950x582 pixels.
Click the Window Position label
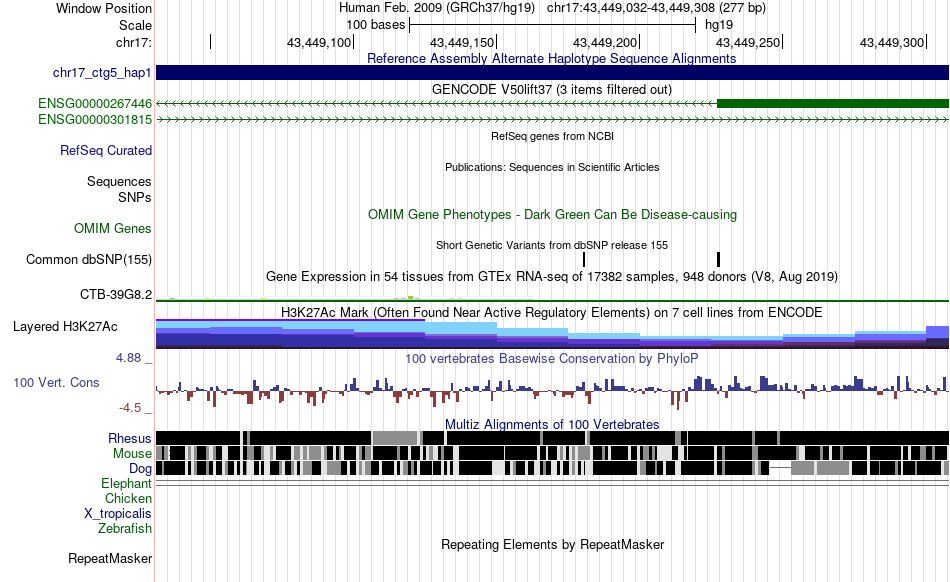[x=104, y=8]
